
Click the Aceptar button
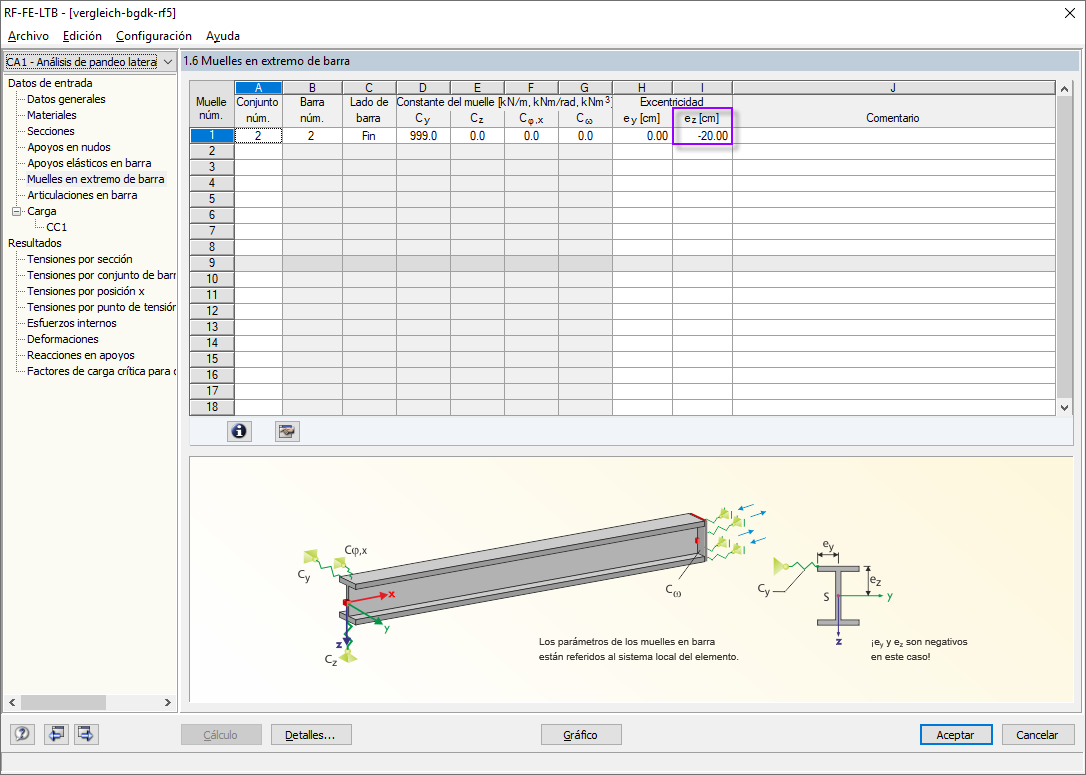[955, 735]
